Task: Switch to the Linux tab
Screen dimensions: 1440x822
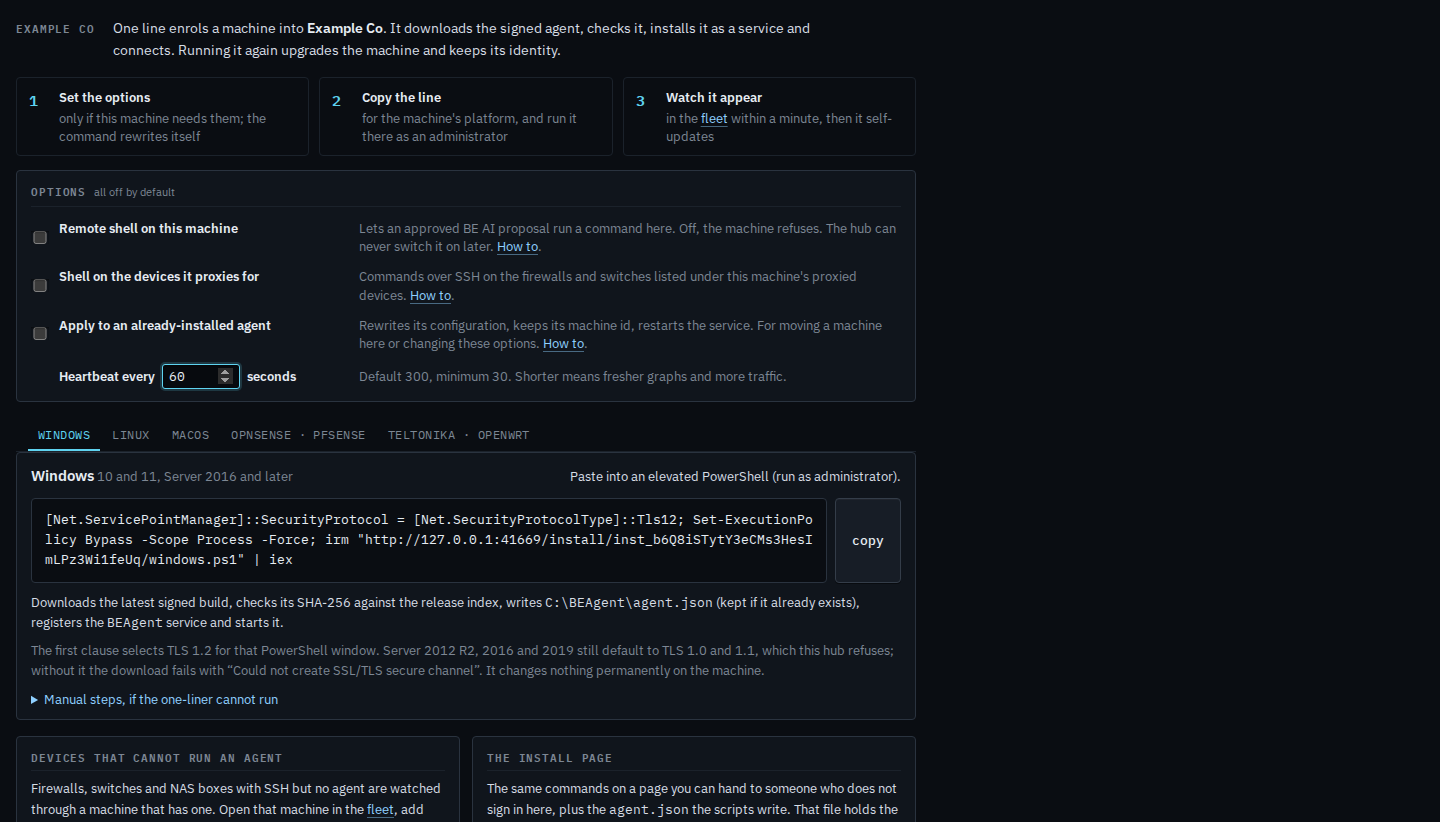Action: (131, 435)
